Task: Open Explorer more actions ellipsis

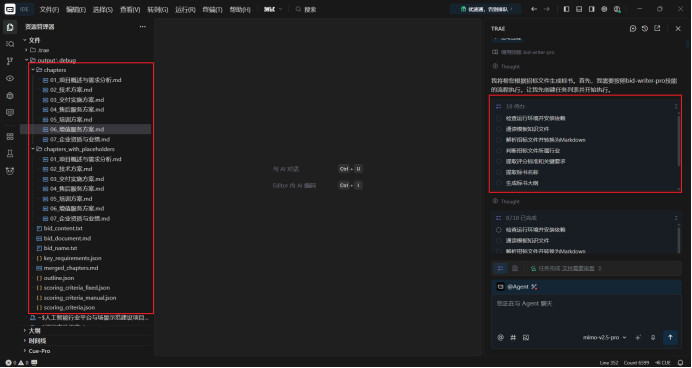Action: click(x=143, y=27)
